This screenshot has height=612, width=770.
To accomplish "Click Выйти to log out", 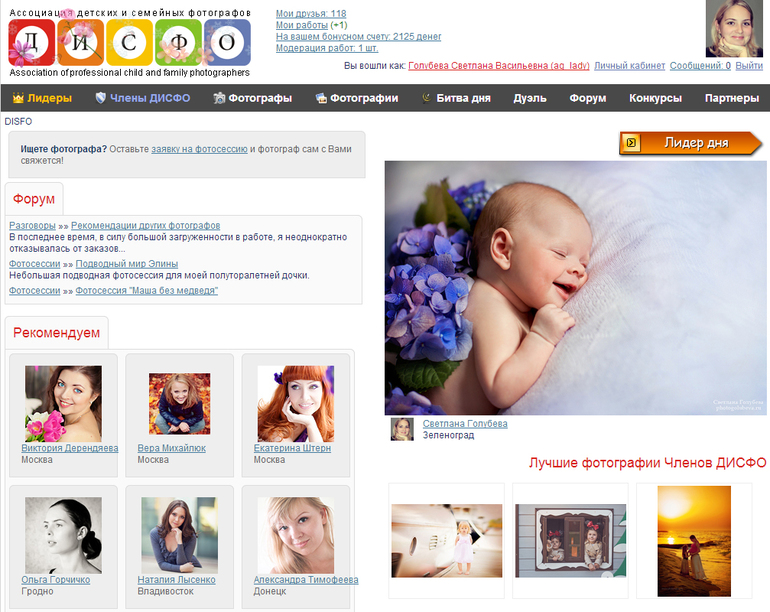I will pyautogui.click(x=749, y=65).
